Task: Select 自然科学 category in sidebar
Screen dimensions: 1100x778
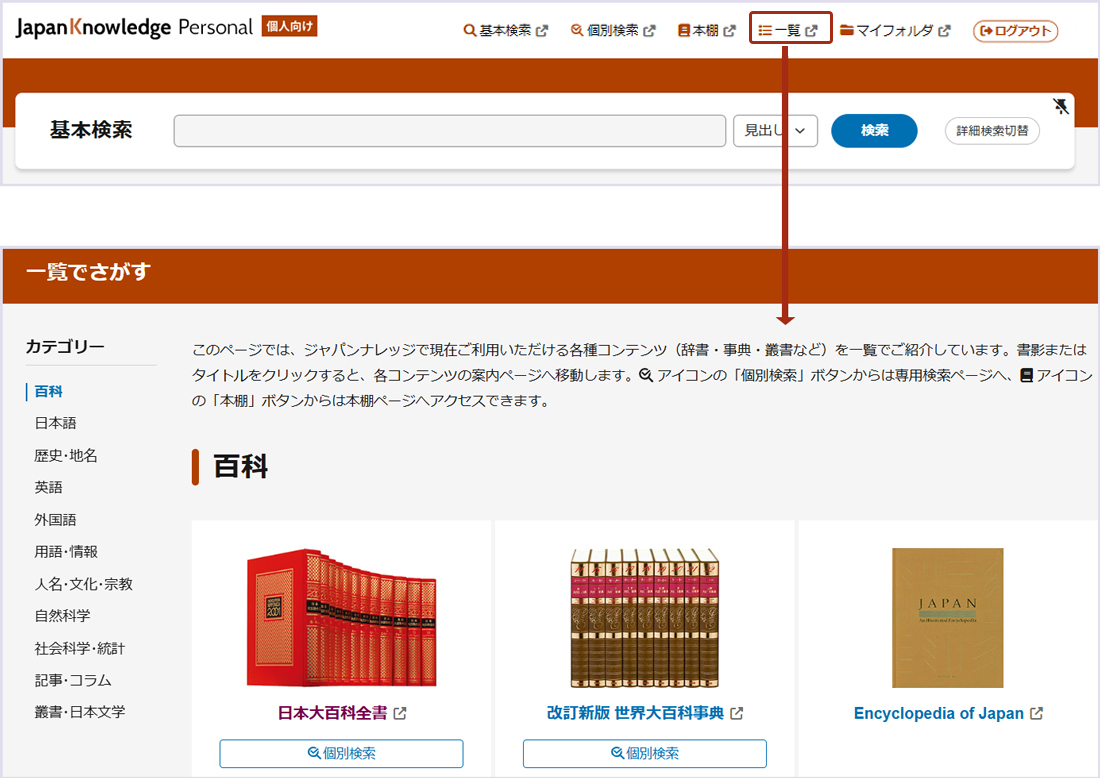Action: (x=62, y=615)
